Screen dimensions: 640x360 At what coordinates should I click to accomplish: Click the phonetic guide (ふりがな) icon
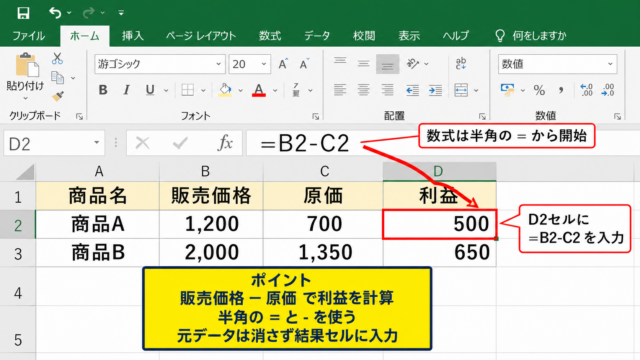coord(296,90)
